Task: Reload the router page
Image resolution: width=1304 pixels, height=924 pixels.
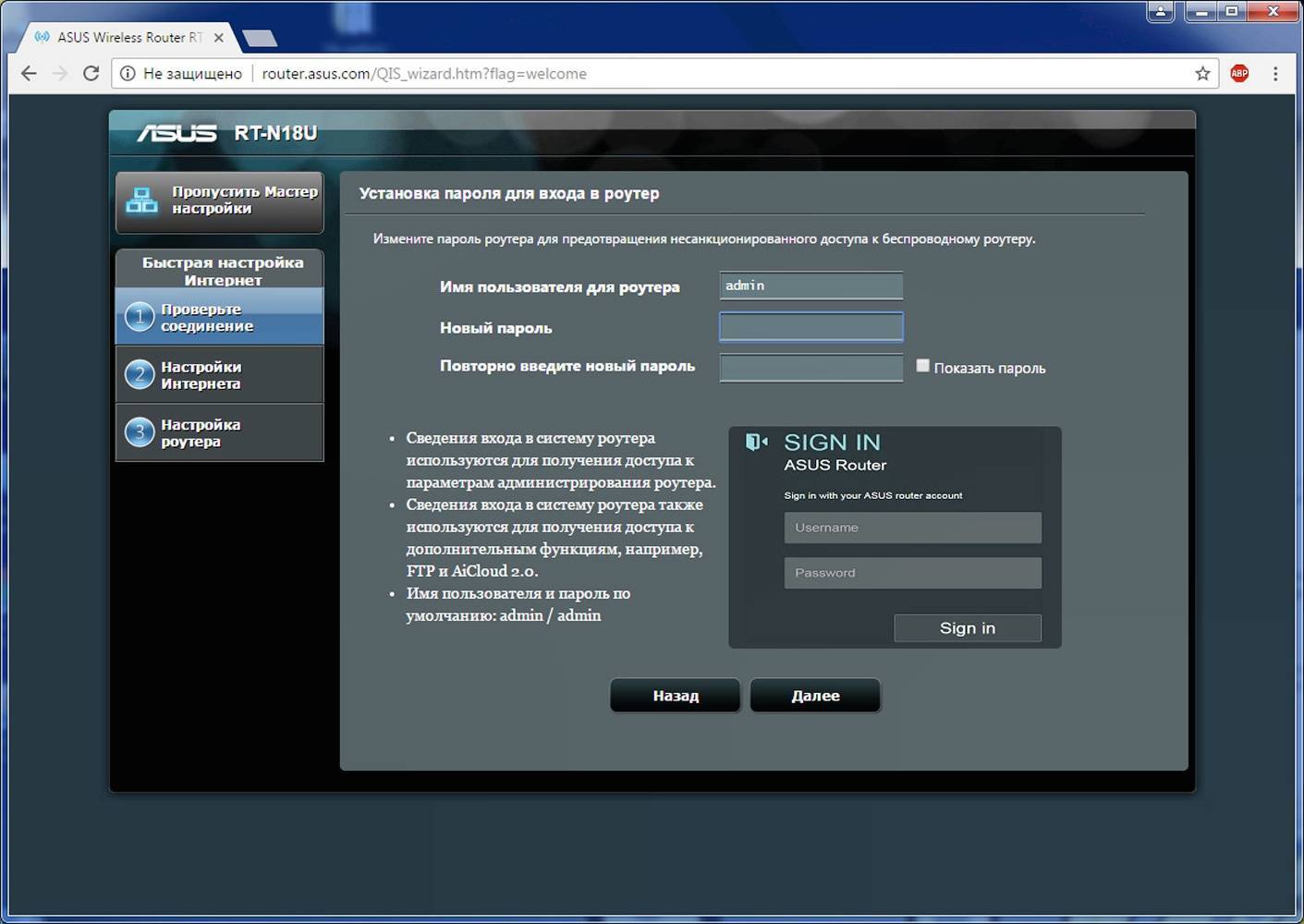Action: 91,74
